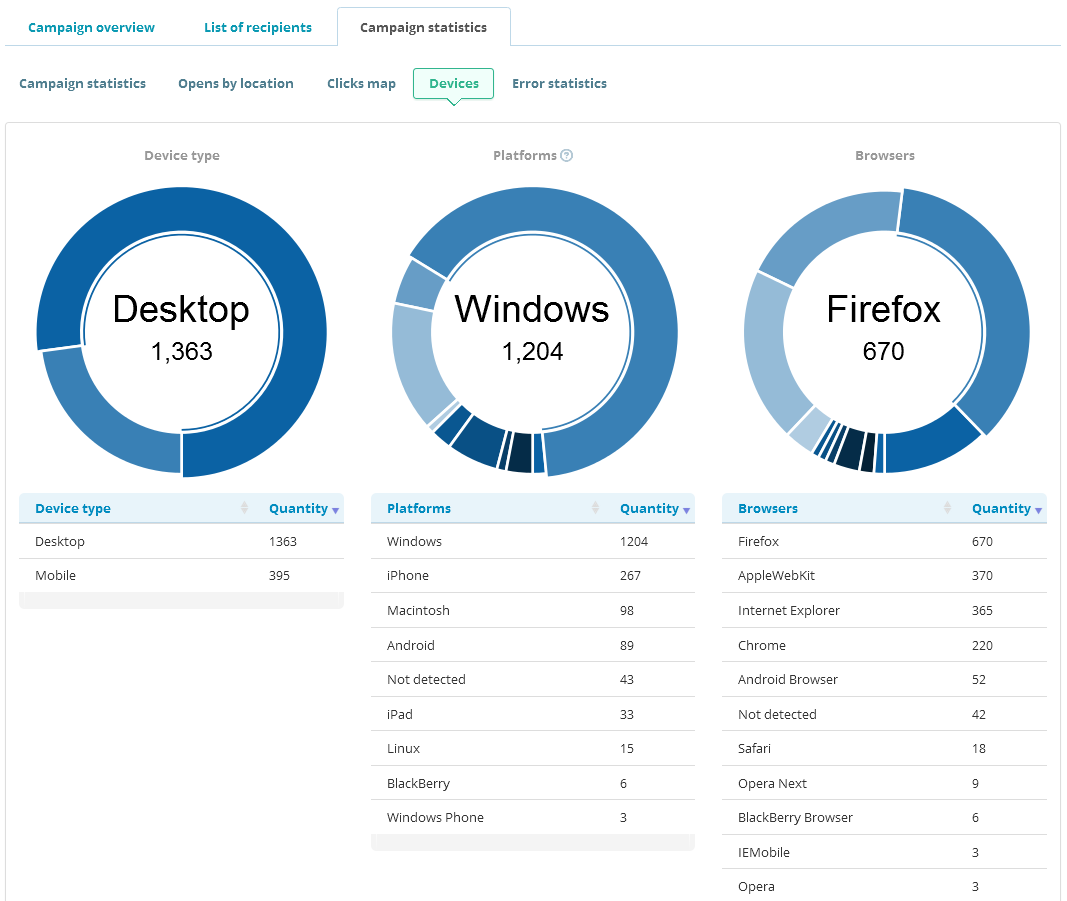Select the Error statistics sub-tab
Screen dimensions: 1067x901
pos(559,84)
